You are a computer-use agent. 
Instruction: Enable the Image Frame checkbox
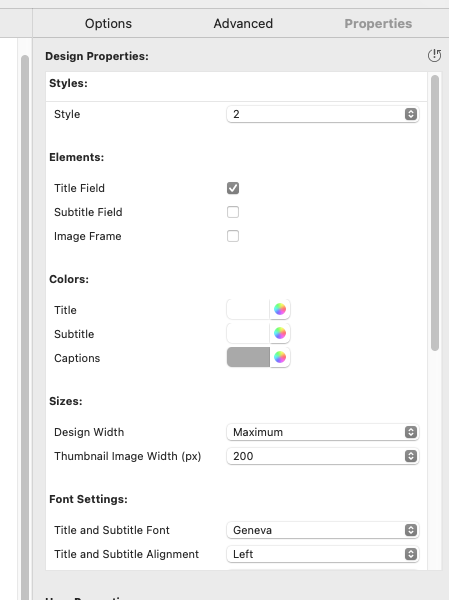(233, 236)
